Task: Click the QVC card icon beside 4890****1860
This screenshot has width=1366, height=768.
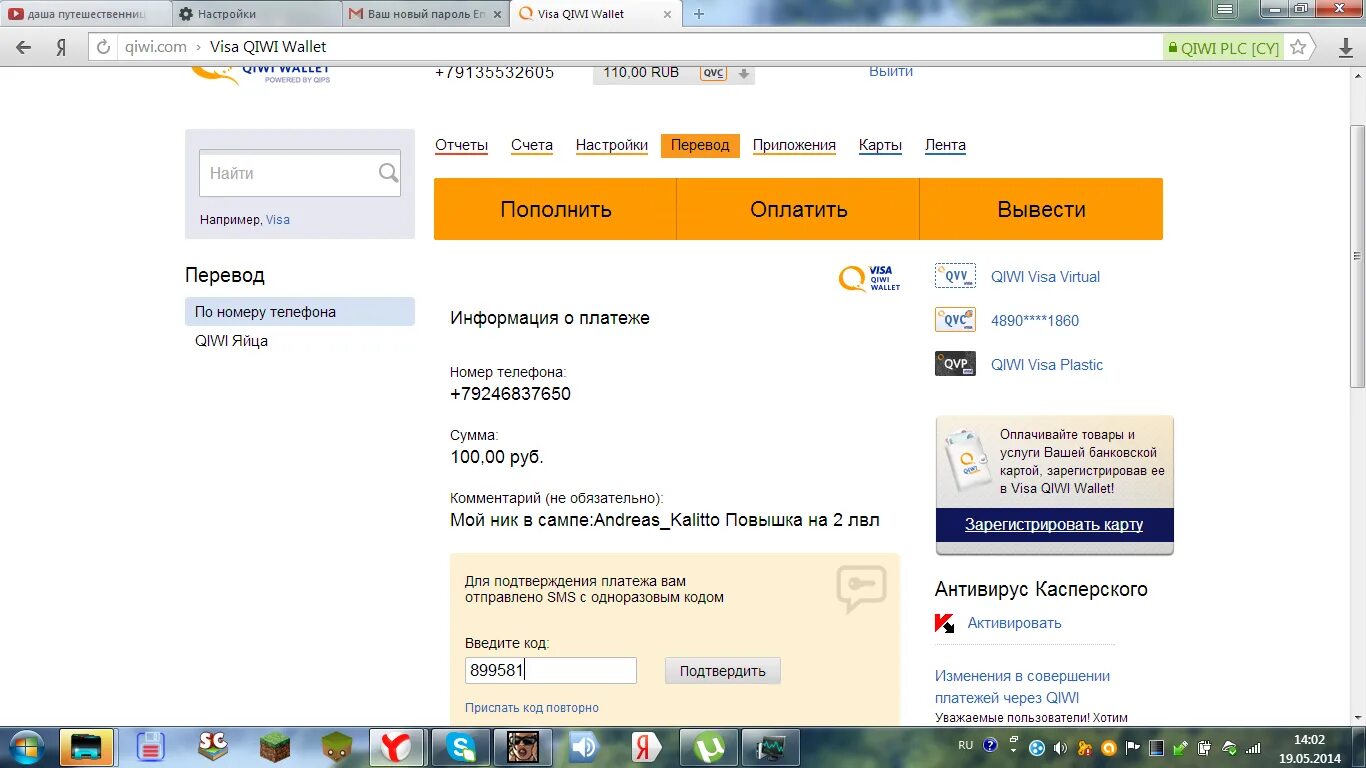Action: point(955,320)
